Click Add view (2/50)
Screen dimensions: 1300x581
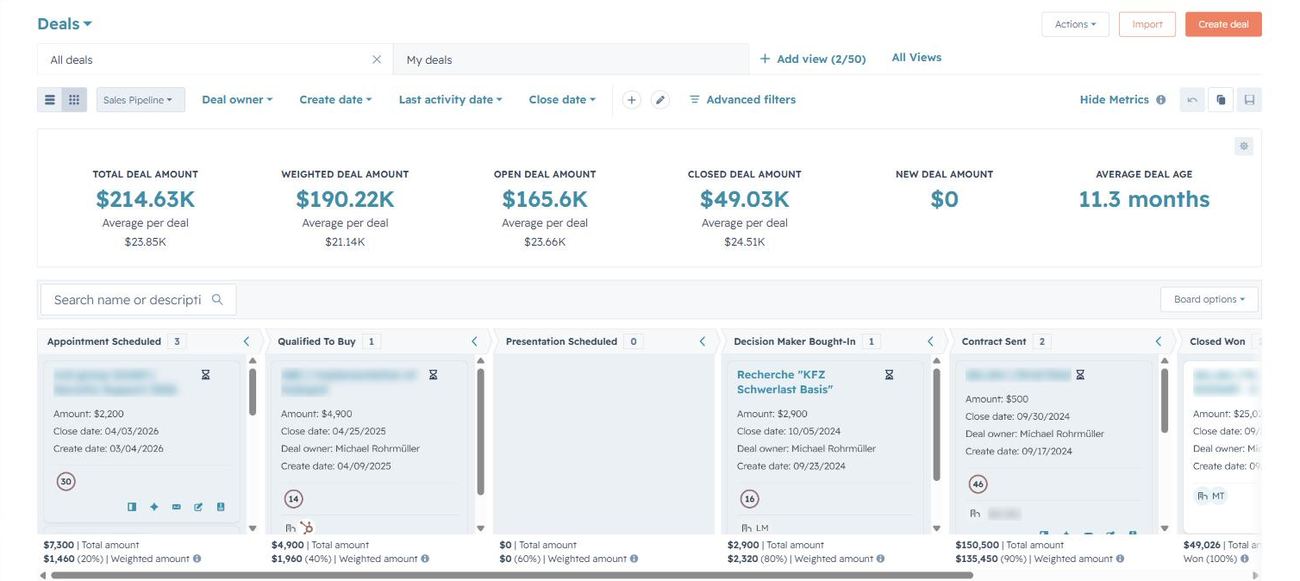[x=812, y=59]
